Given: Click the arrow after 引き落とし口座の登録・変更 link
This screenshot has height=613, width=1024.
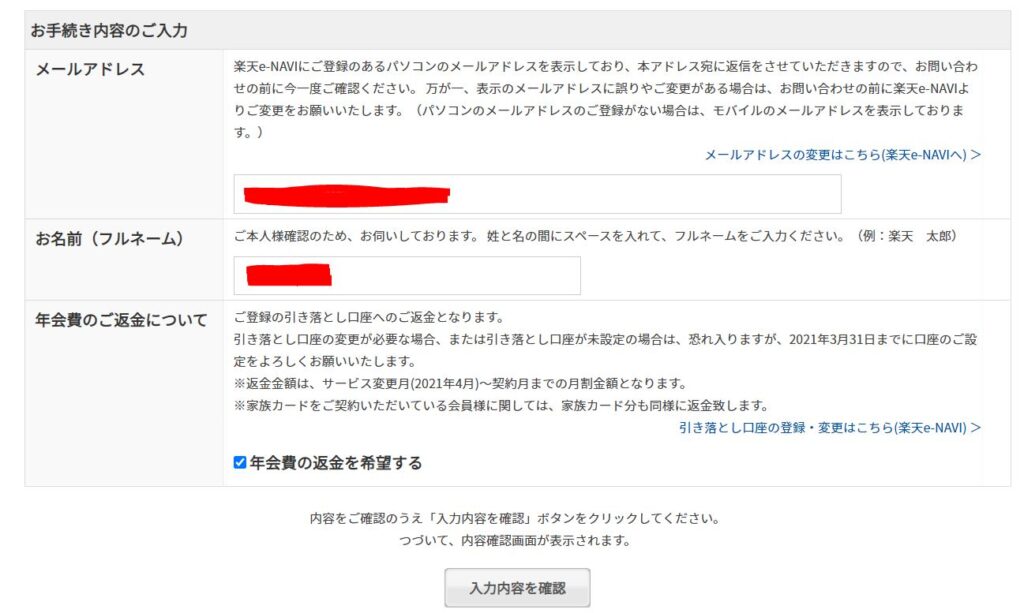Looking at the screenshot, I should pos(976,428).
